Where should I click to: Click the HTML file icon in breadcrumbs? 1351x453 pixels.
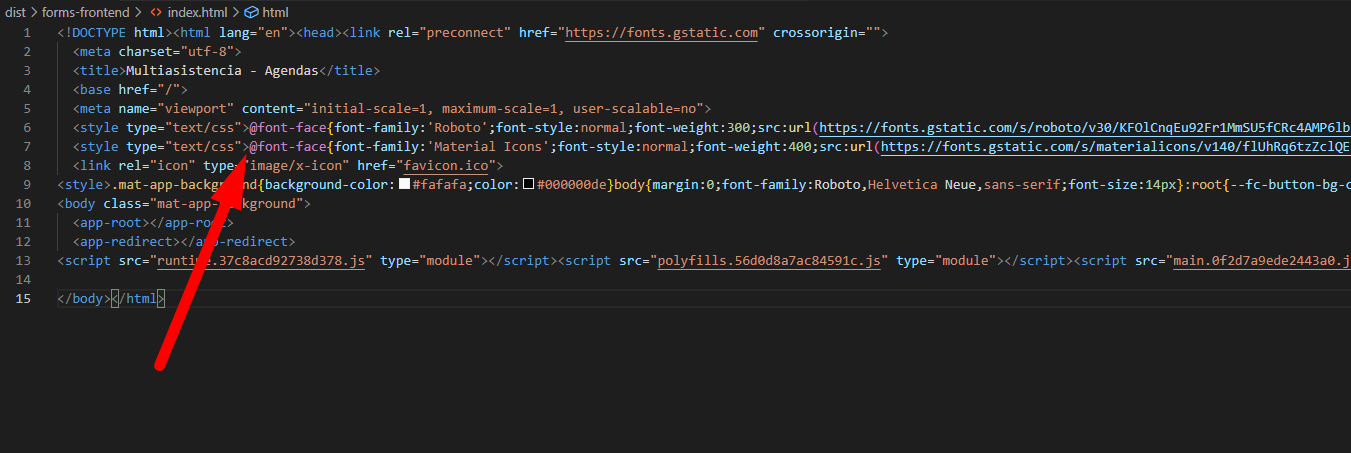156,12
